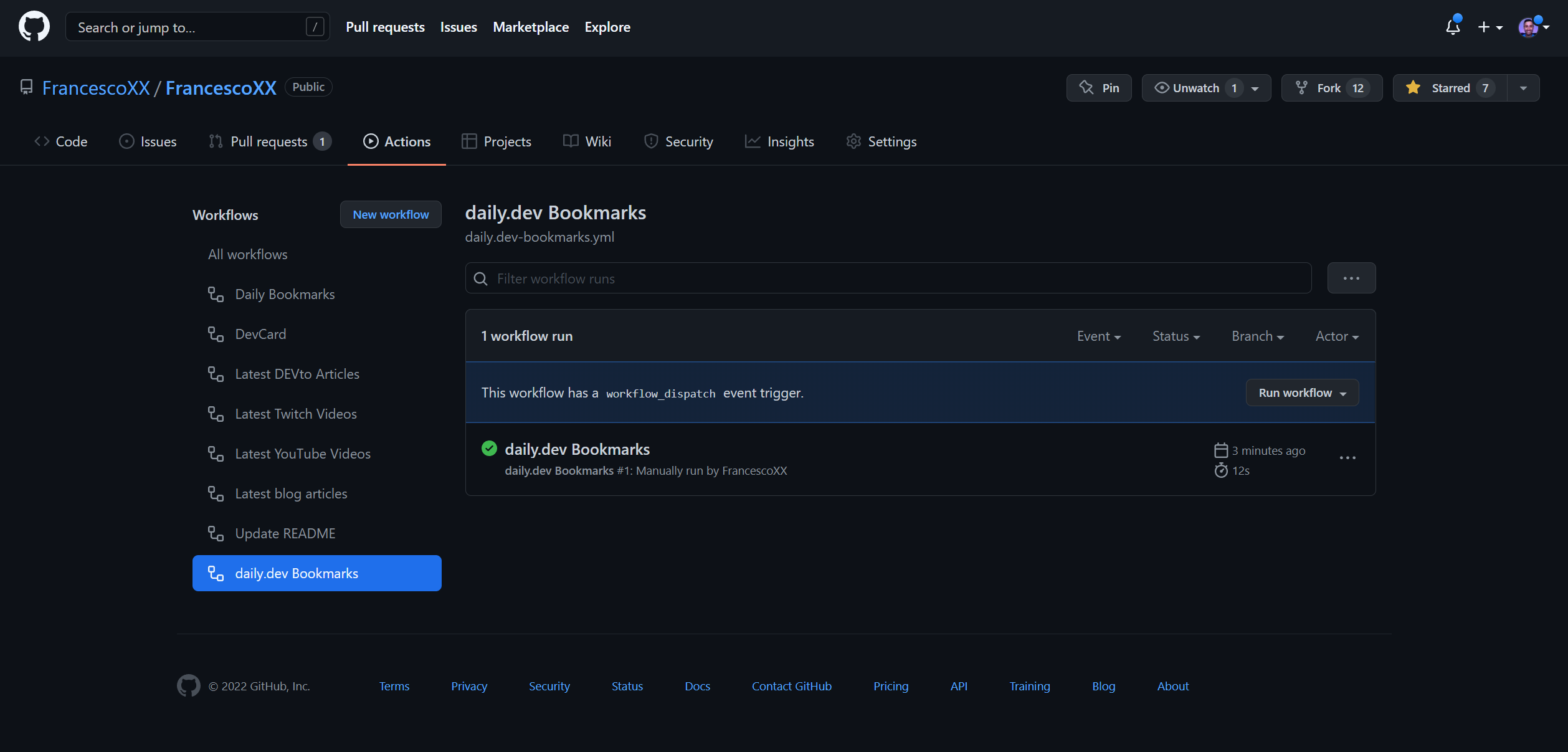The width and height of the screenshot is (1568, 752).
Task: Click the footer GitHub logo
Action: point(189,685)
